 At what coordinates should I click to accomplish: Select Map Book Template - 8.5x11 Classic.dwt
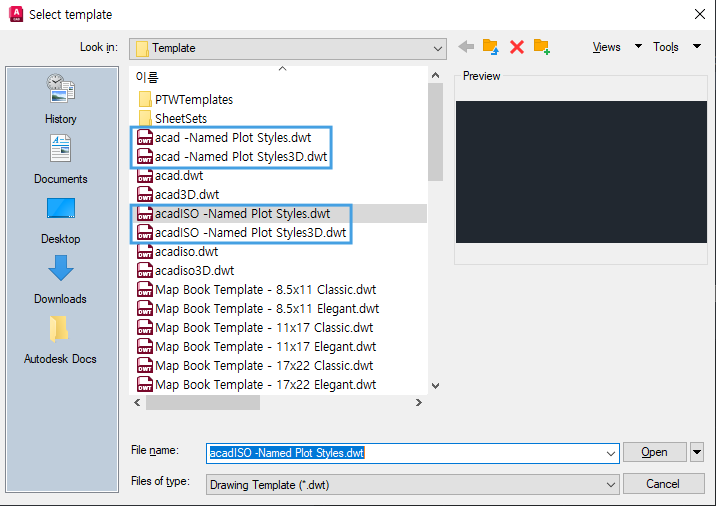coord(257,290)
